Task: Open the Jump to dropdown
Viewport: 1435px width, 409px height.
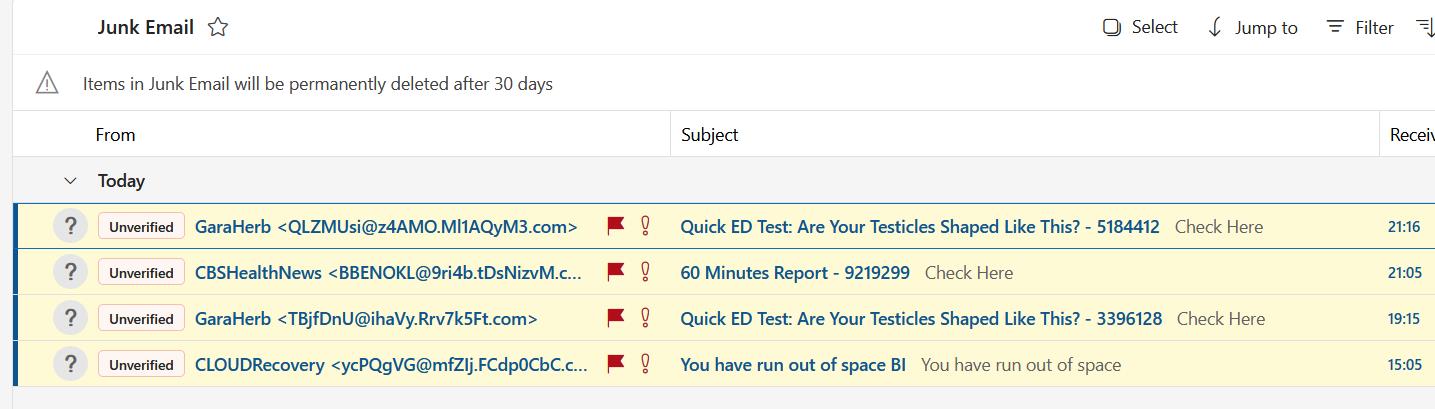Action: pos(1252,28)
